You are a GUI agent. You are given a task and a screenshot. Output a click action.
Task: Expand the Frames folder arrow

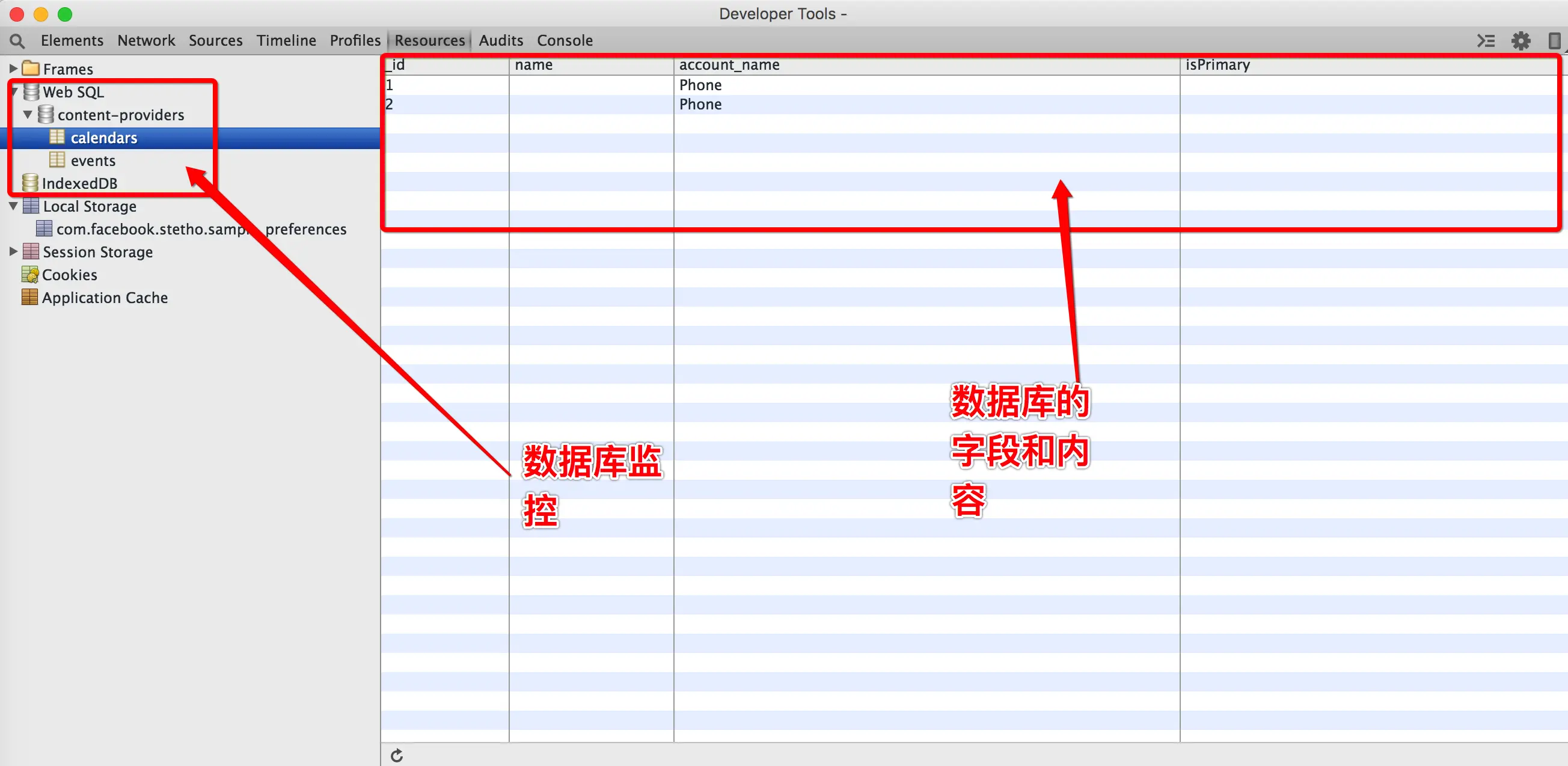pyautogui.click(x=13, y=68)
